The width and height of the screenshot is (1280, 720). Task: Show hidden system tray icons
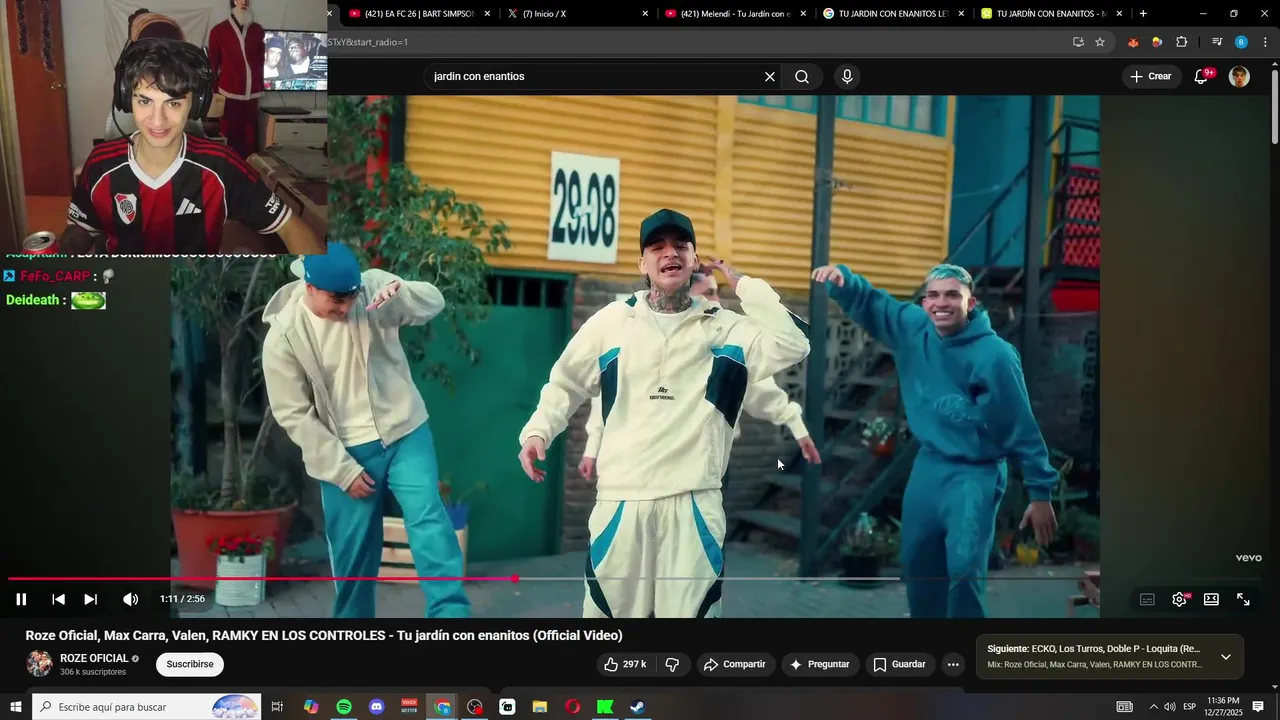tap(1153, 707)
